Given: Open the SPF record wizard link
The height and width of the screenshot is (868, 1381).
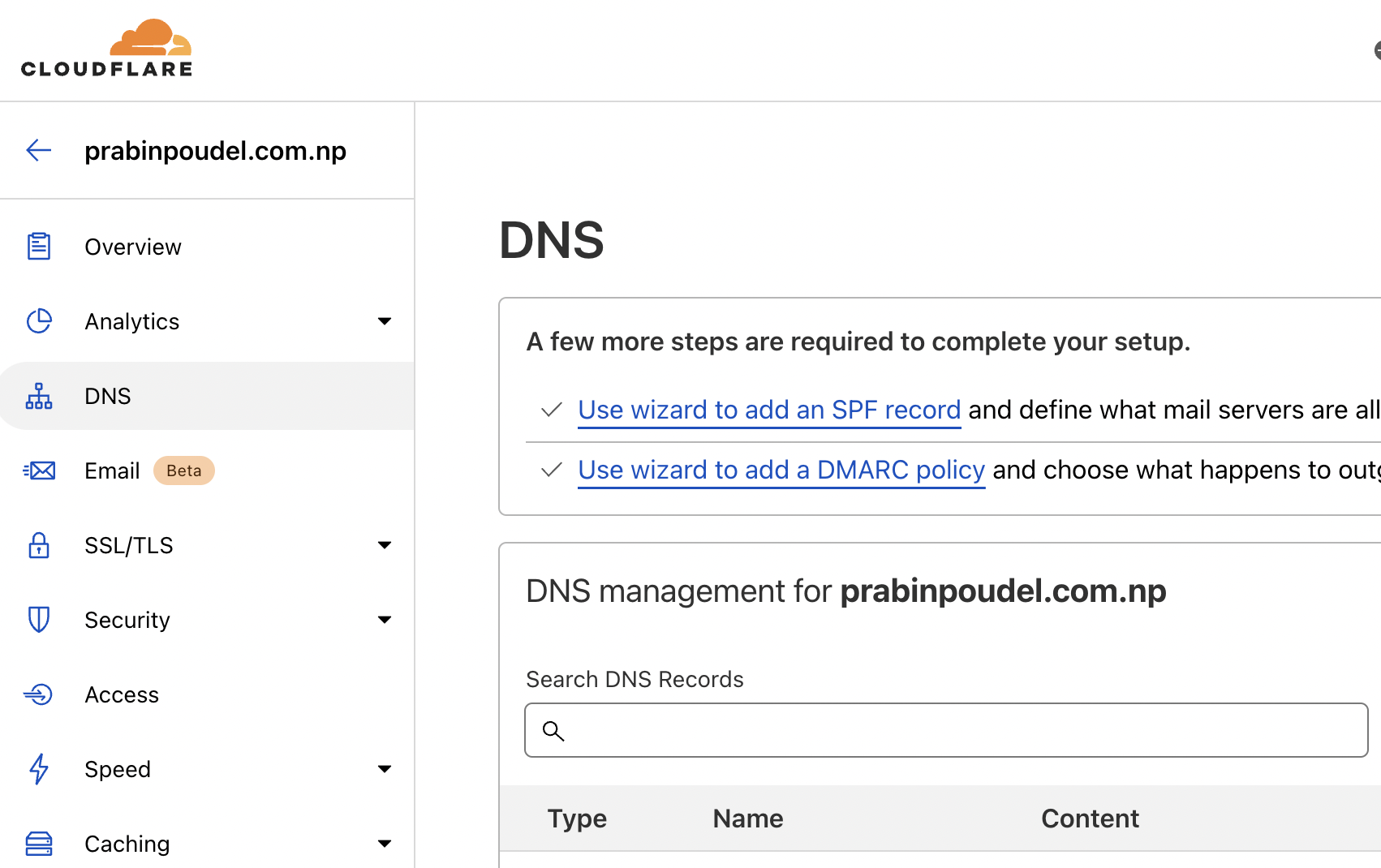Looking at the screenshot, I should (768, 410).
